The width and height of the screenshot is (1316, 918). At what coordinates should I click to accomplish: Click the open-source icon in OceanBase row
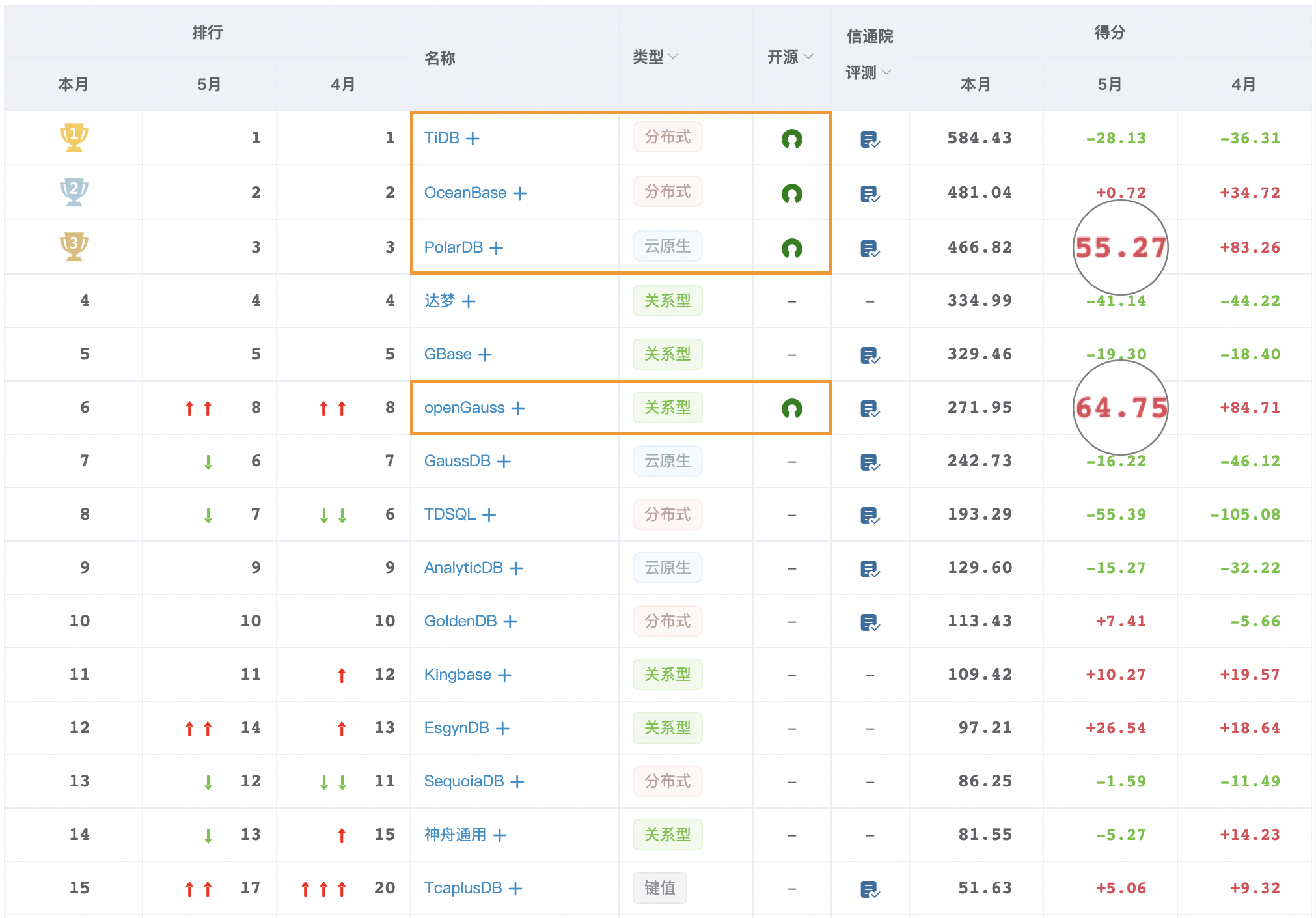(x=791, y=193)
